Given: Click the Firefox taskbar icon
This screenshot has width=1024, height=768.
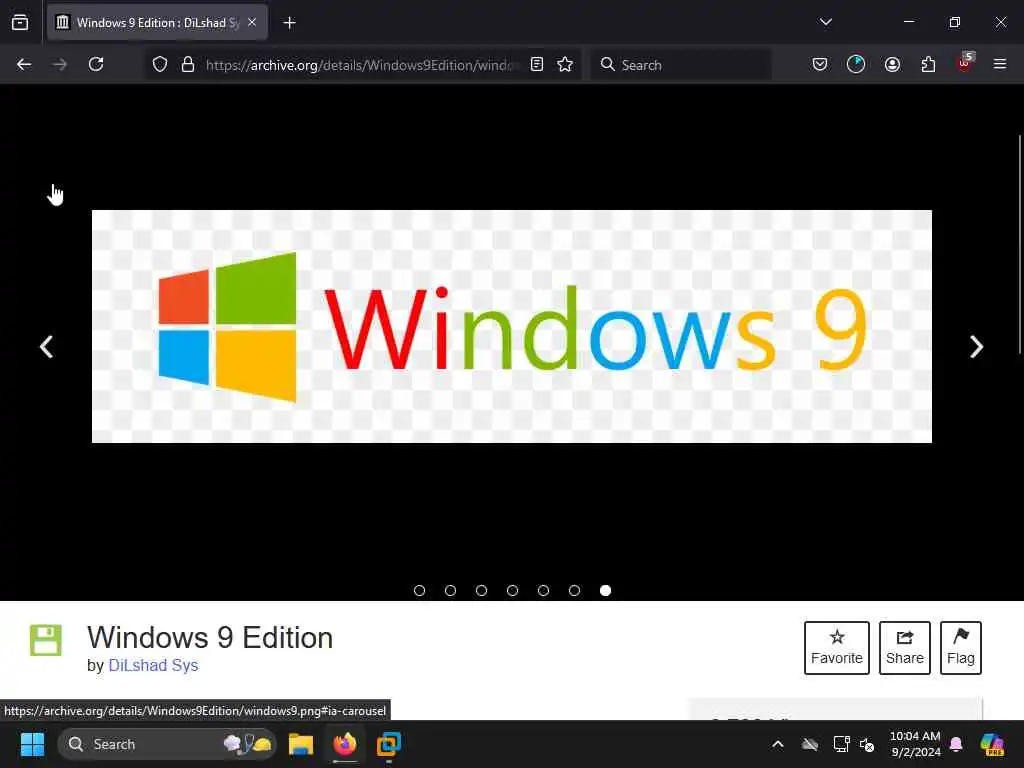Looking at the screenshot, I should 345,744.
